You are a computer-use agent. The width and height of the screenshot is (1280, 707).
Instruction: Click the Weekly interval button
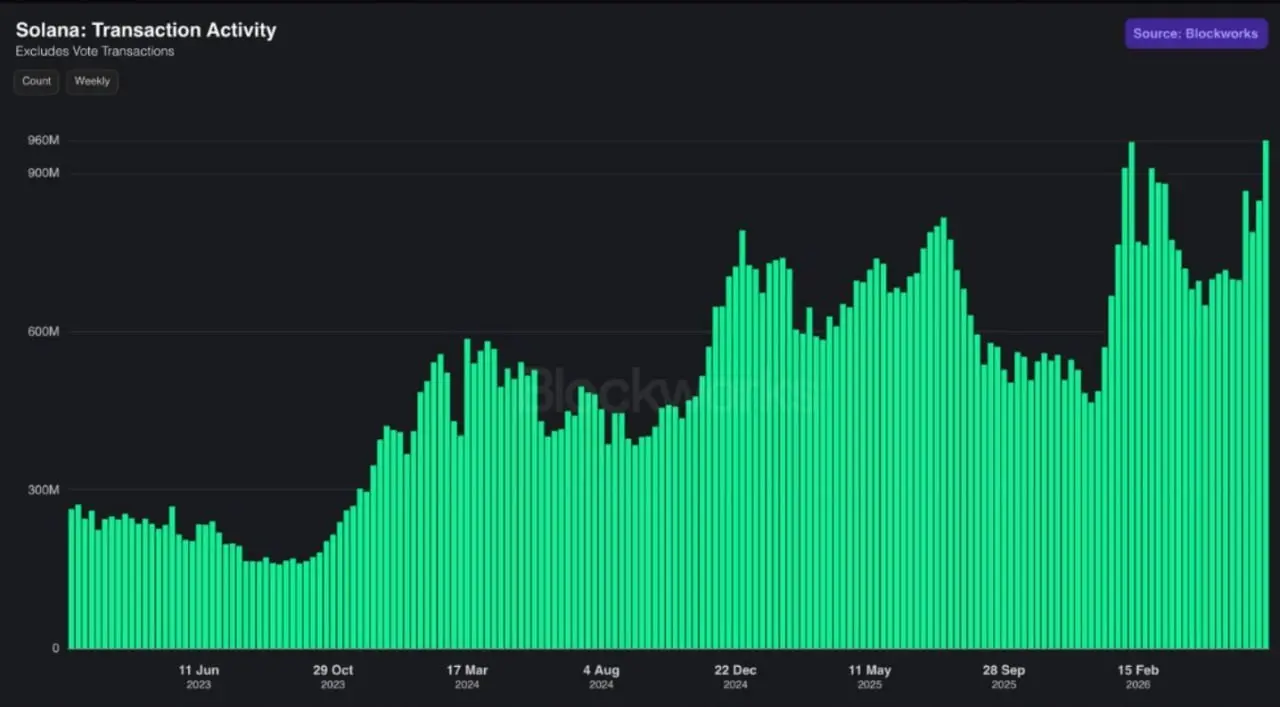pos(92,81)
